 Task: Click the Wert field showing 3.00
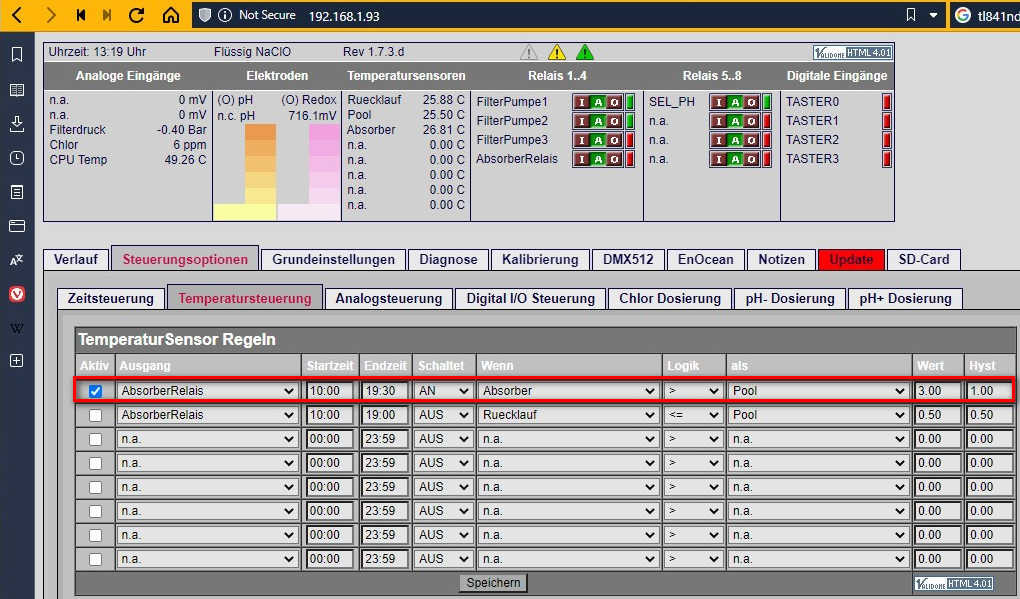click(x=937, y=391)
